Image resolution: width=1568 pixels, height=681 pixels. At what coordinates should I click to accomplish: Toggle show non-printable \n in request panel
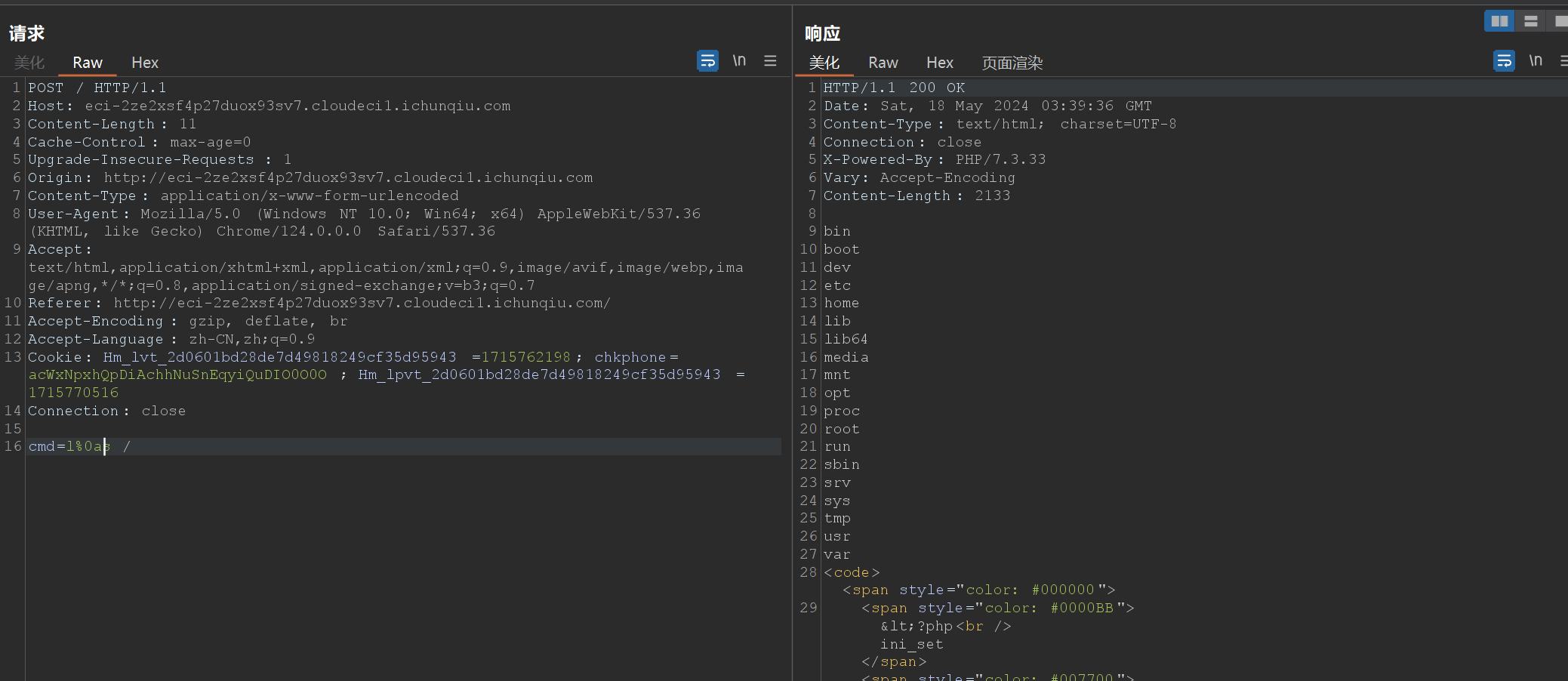pos(739,60)
